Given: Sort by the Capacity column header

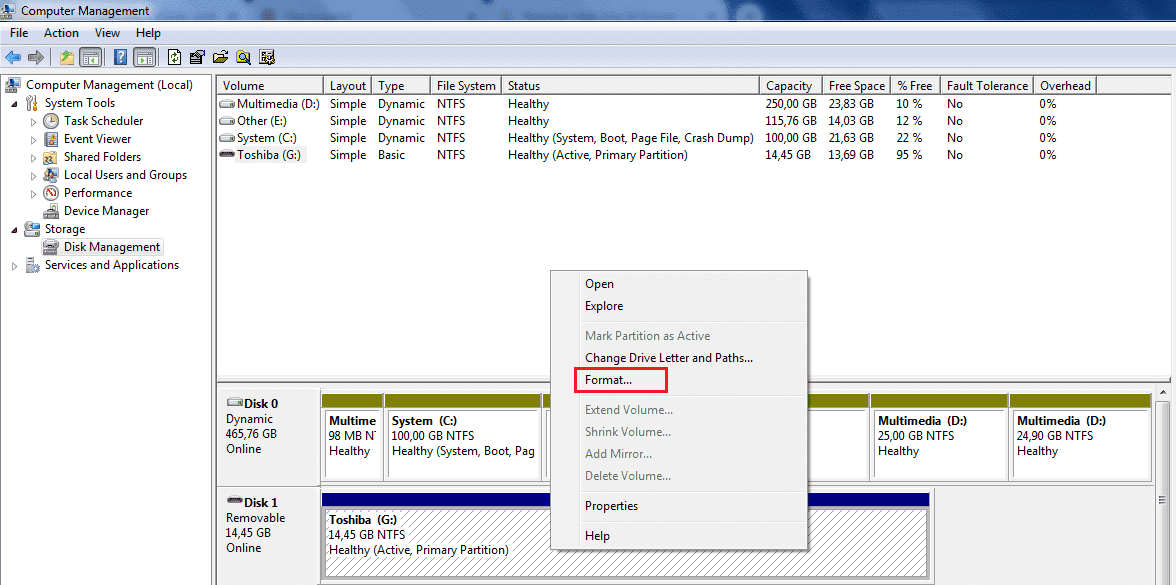Looking at the screenshot, I should point(790,86).
